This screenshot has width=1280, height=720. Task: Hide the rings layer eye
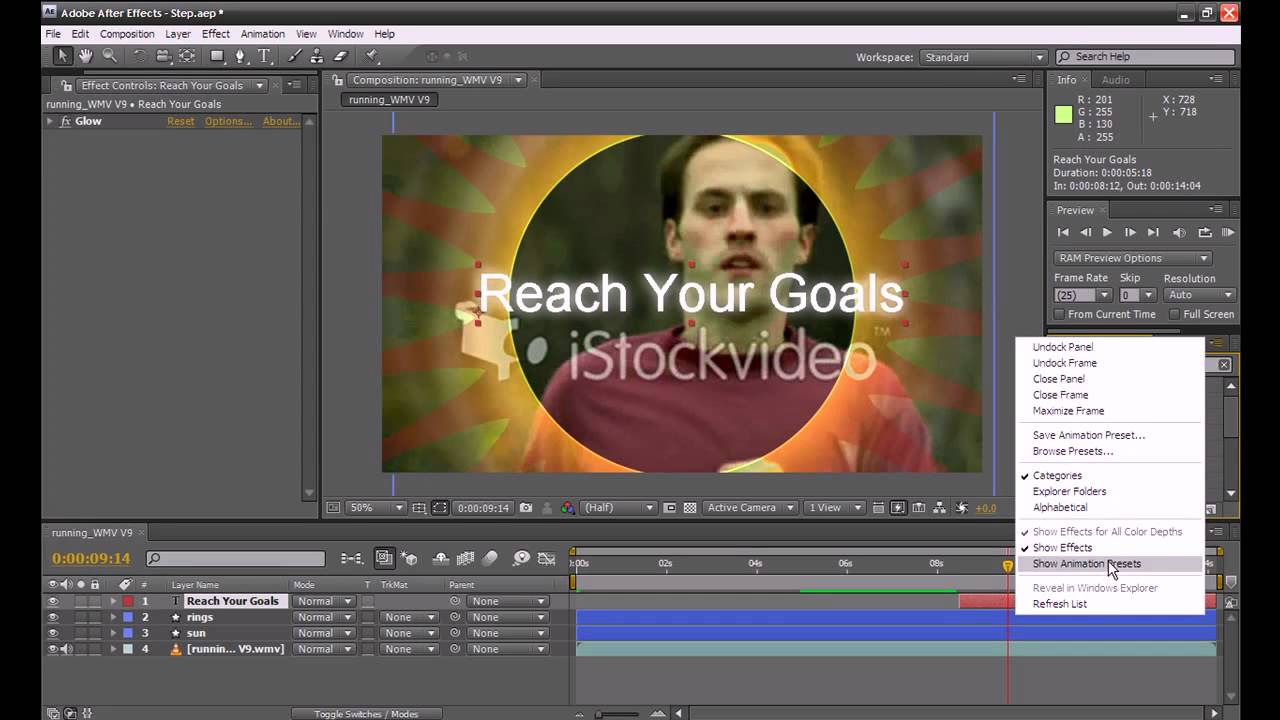[x=53, y=617]
